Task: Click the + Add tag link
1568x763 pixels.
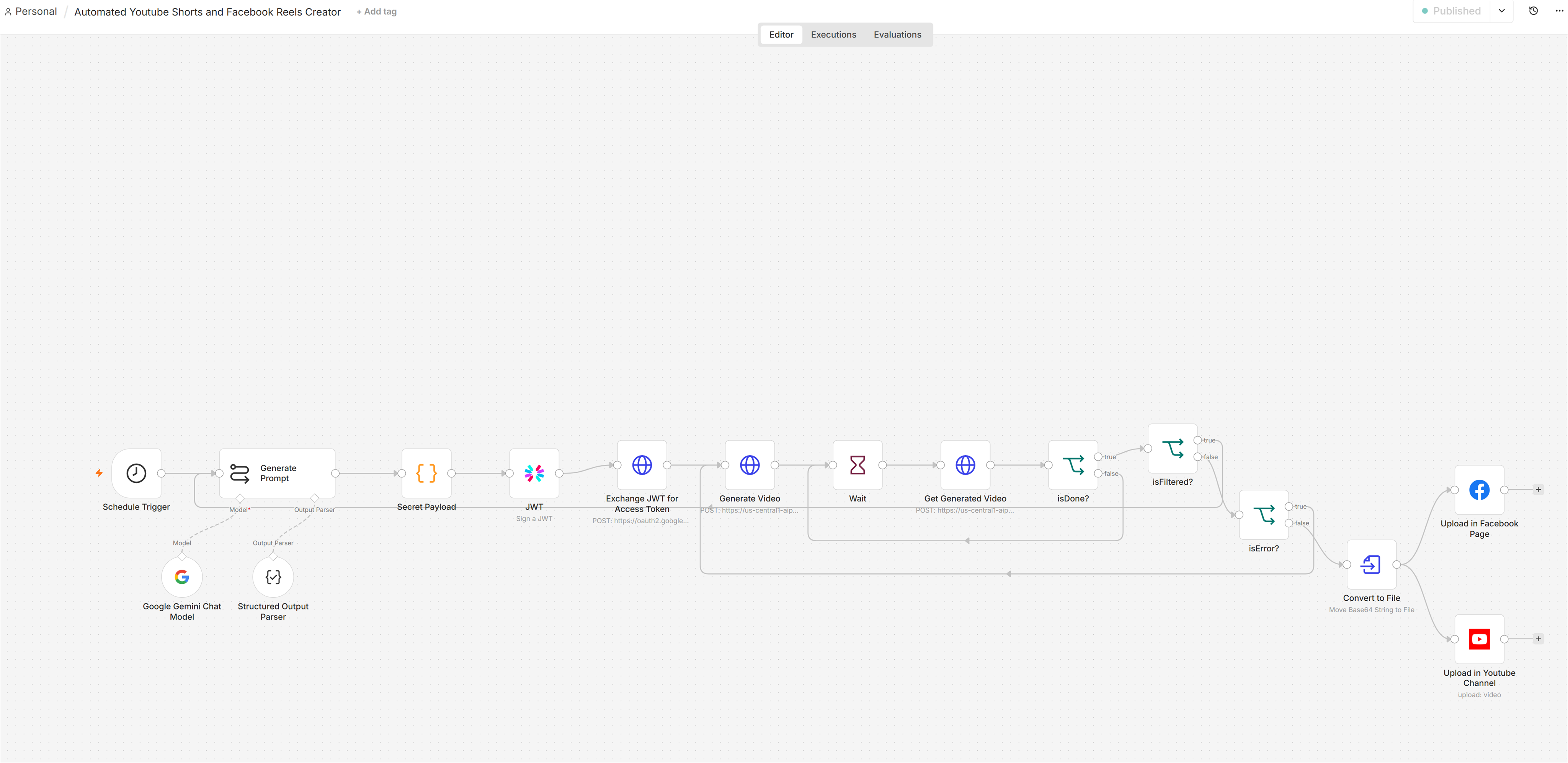Action: pos(376,11)
